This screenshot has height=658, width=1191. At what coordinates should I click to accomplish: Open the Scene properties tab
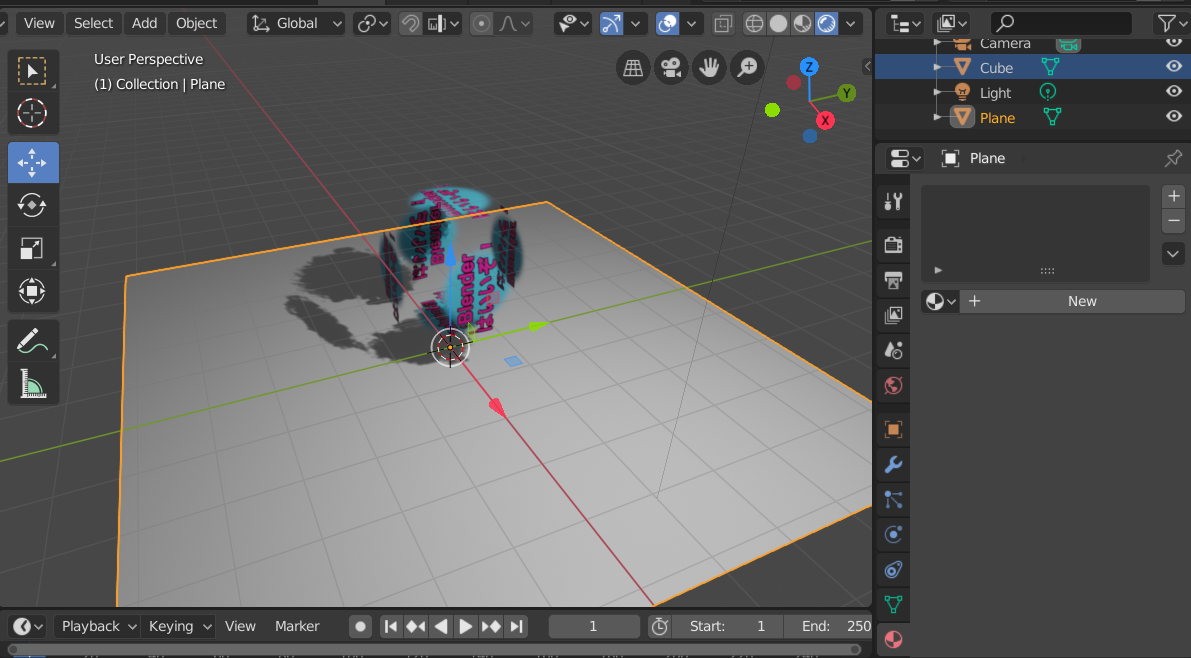[x=893, y=350]
